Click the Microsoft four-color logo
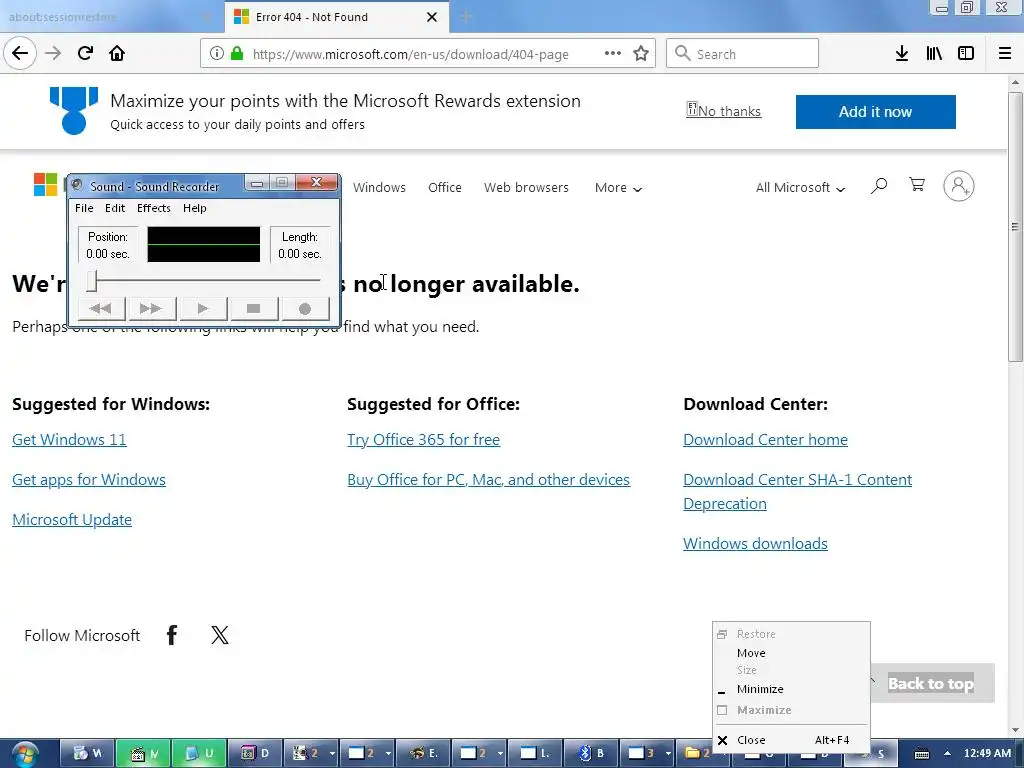The width and height of the screenshot is (1024, 768). (45, 184)
